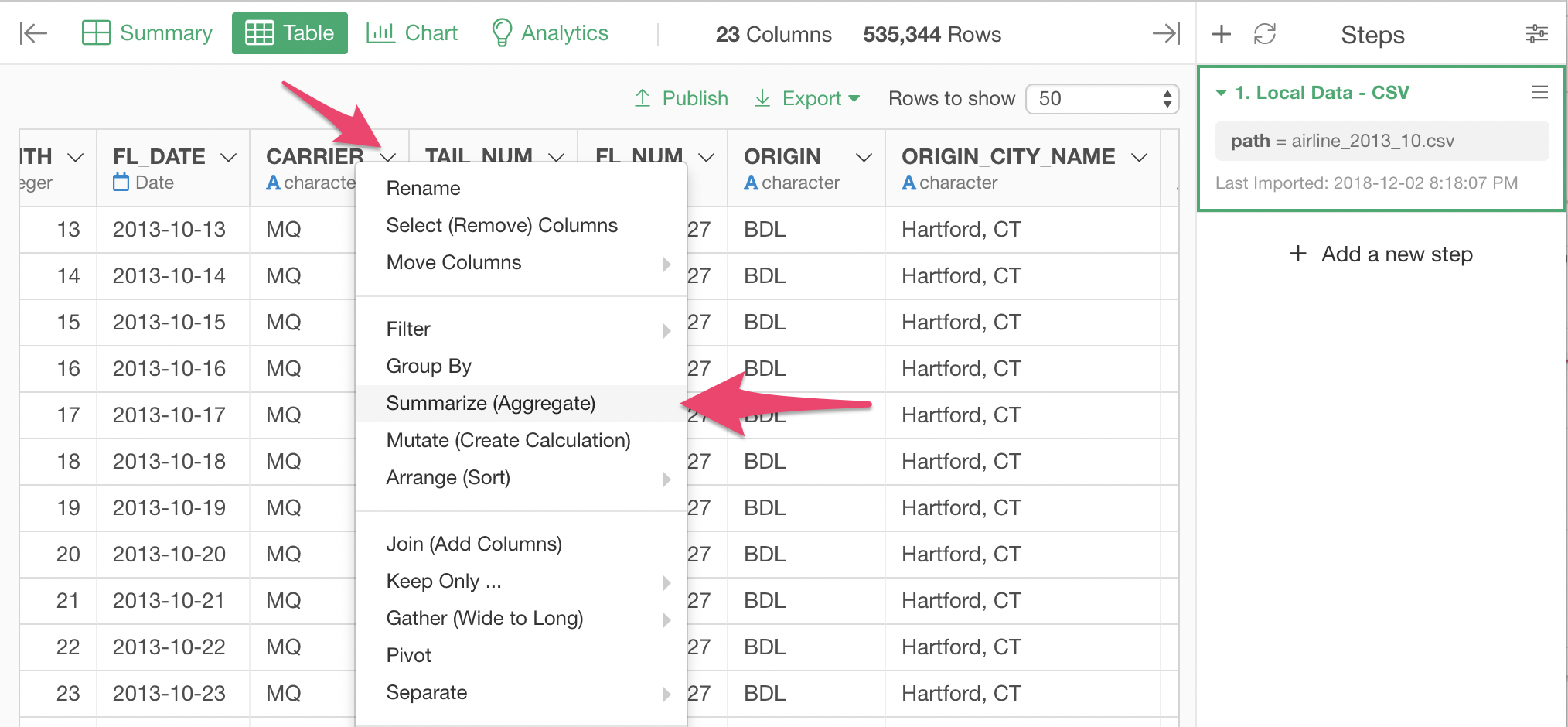Collapse the Local Data - CSV step
Screen dimensions: 1568x727
(x=1222, y=93)
